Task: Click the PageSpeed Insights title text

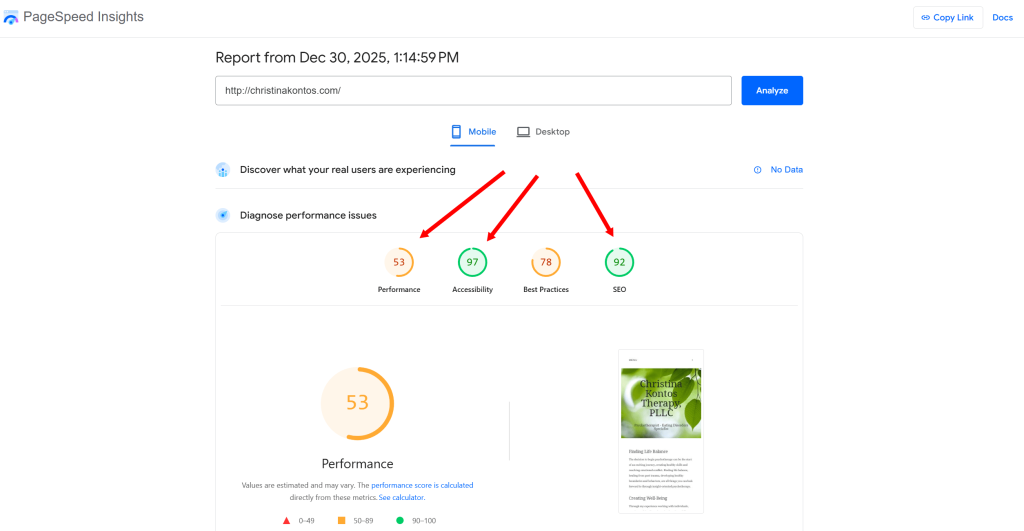Action: coord(84,17)
